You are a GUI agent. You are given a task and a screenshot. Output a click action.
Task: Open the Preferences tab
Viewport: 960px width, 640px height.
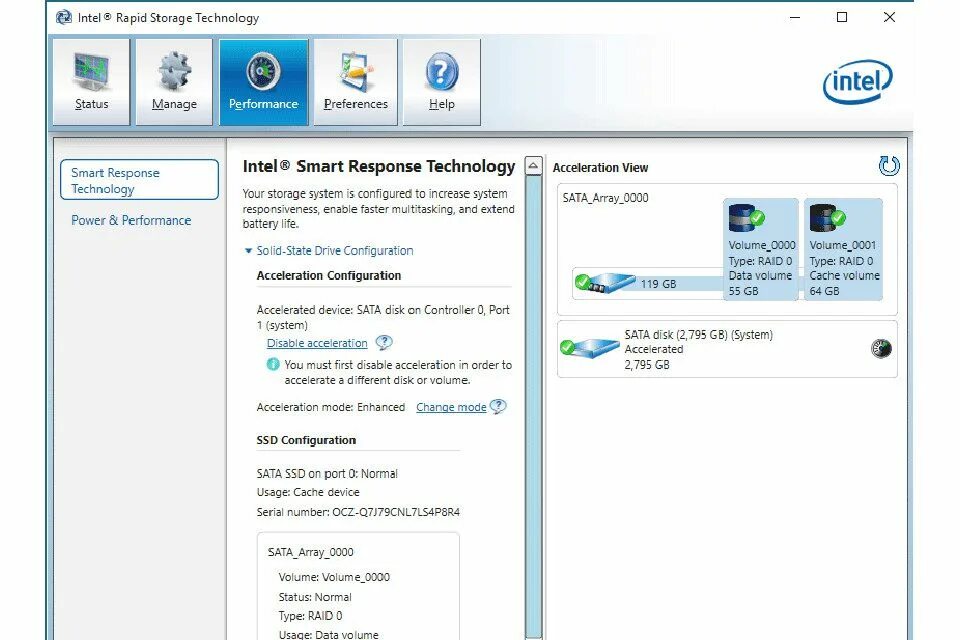pos(355,82)
